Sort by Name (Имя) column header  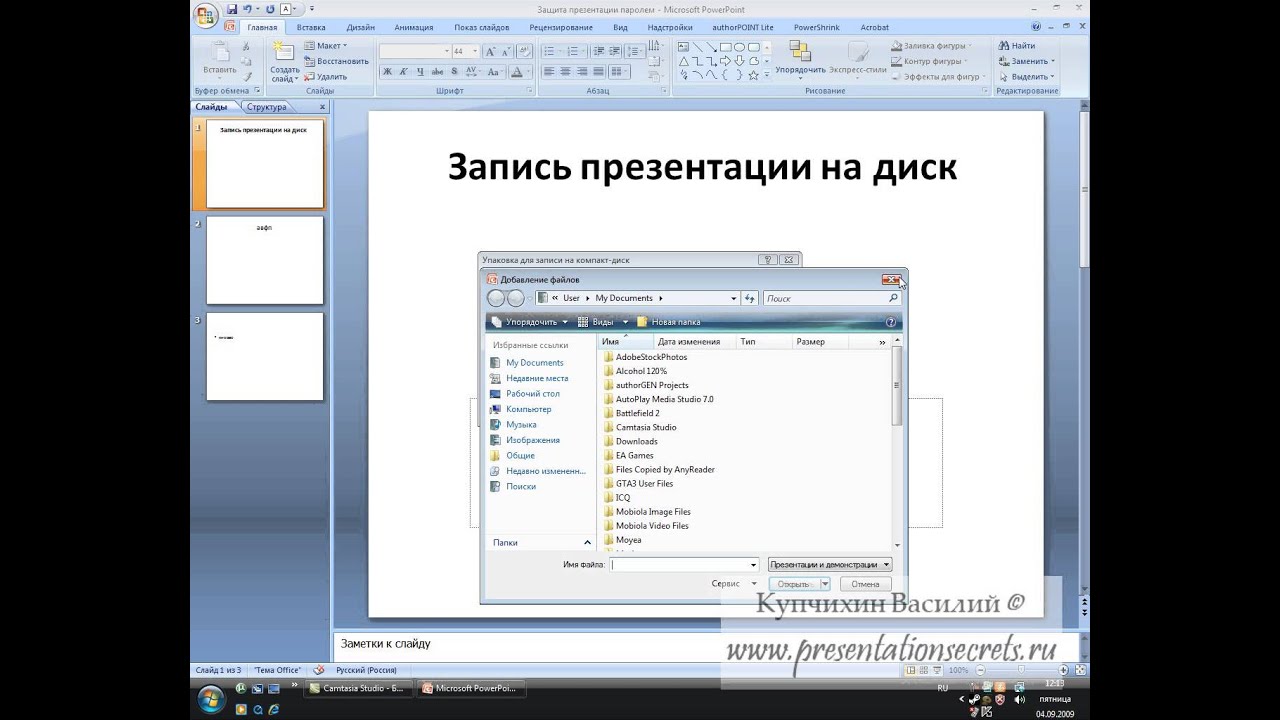(x=624, y=342)
